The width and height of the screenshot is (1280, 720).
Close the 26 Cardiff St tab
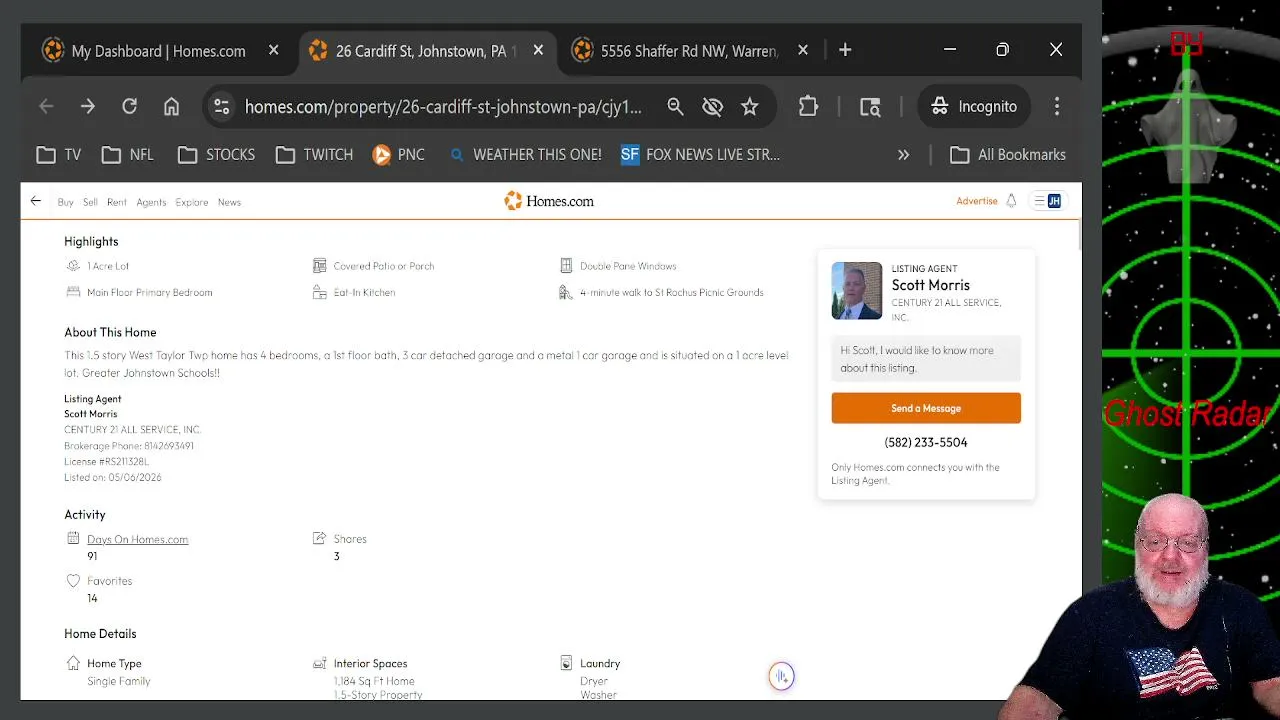click(x=539, y=50)
